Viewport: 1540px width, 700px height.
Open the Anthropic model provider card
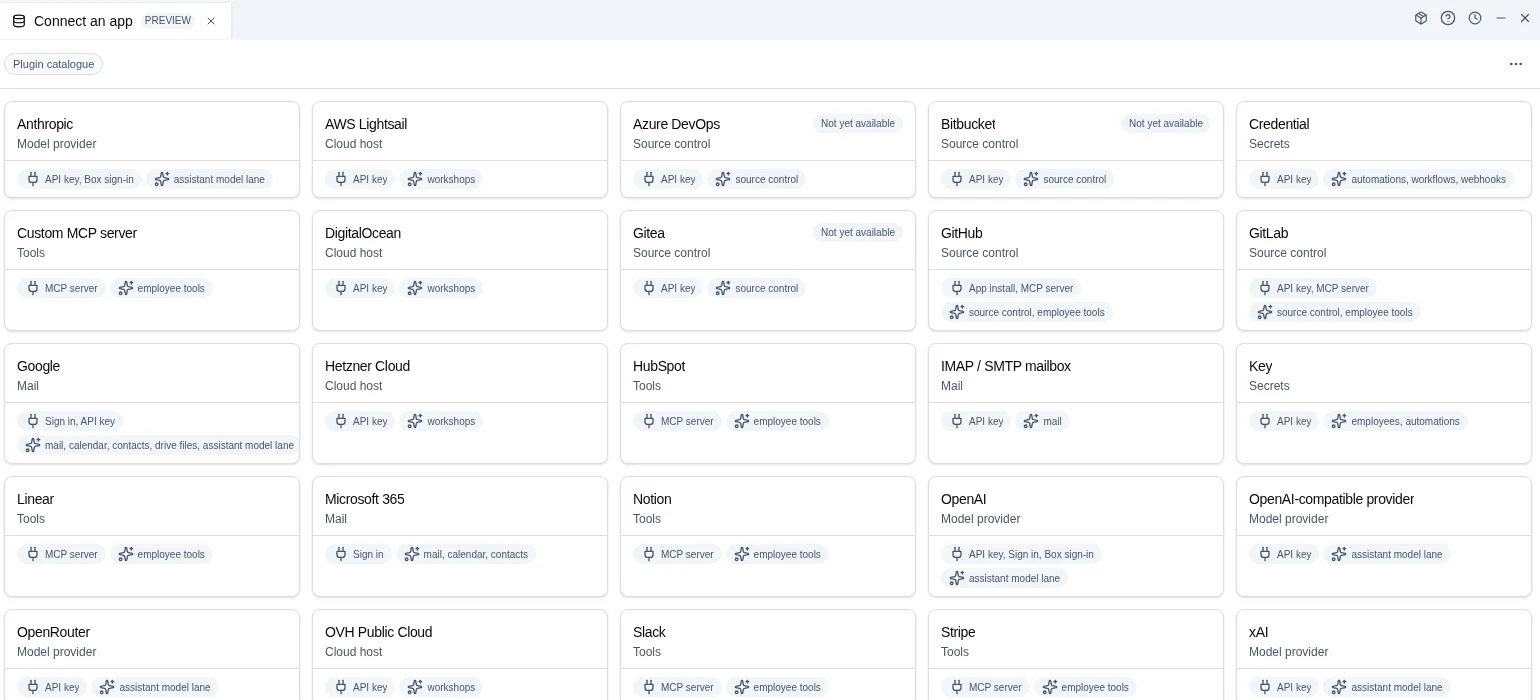152,149
